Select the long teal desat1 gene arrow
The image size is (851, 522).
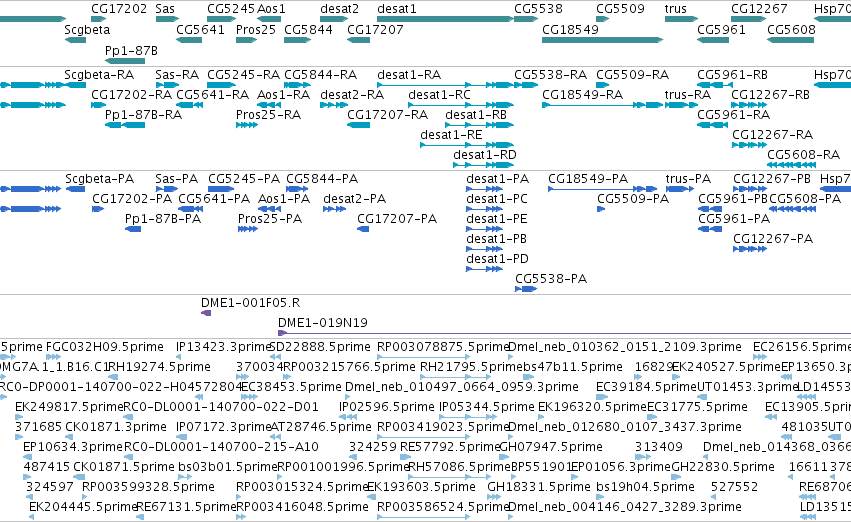tap(445, 19)
